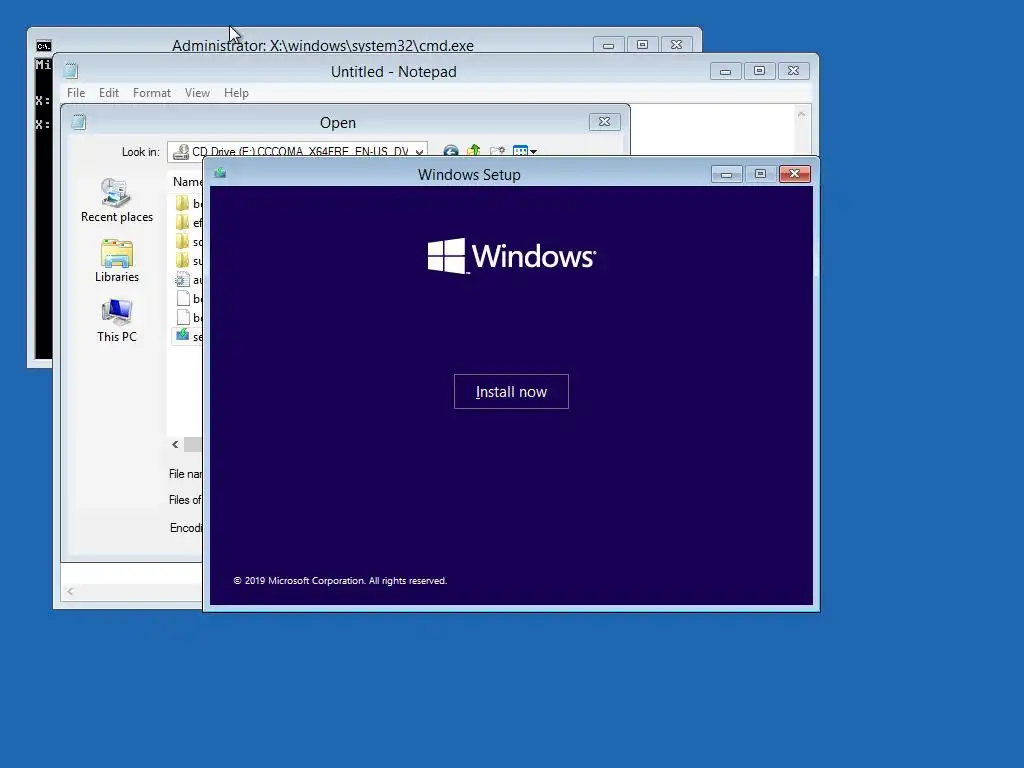Close the Open file dialog
Viewport: 1024px width, 768px height.
pyautogui.click(x=604, y=121)
